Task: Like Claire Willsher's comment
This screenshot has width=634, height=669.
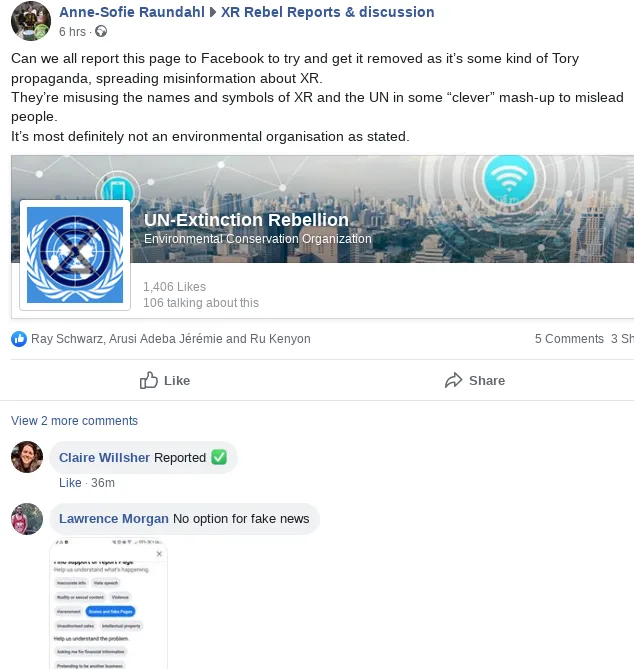Action: [70, 483]
